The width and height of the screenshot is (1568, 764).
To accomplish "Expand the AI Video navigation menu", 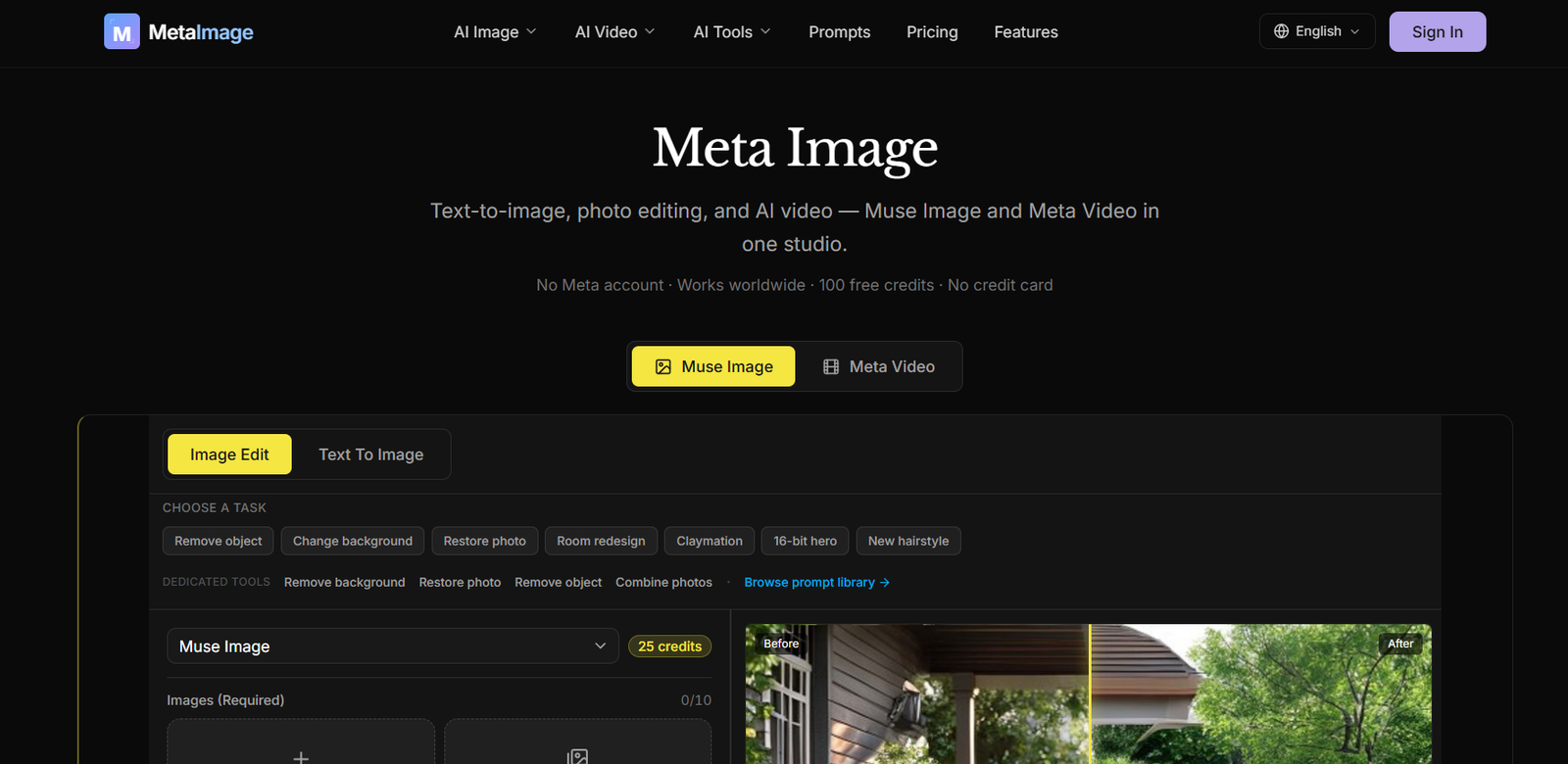I will 614,32.
